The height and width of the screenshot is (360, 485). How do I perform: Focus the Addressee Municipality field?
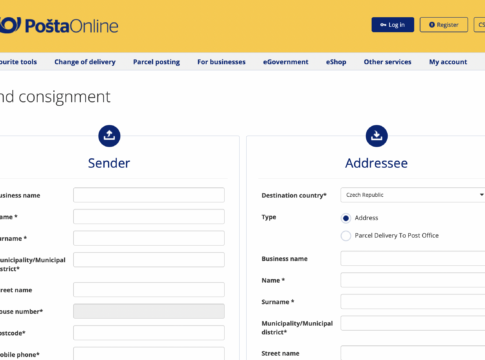[x=413, y=323]
